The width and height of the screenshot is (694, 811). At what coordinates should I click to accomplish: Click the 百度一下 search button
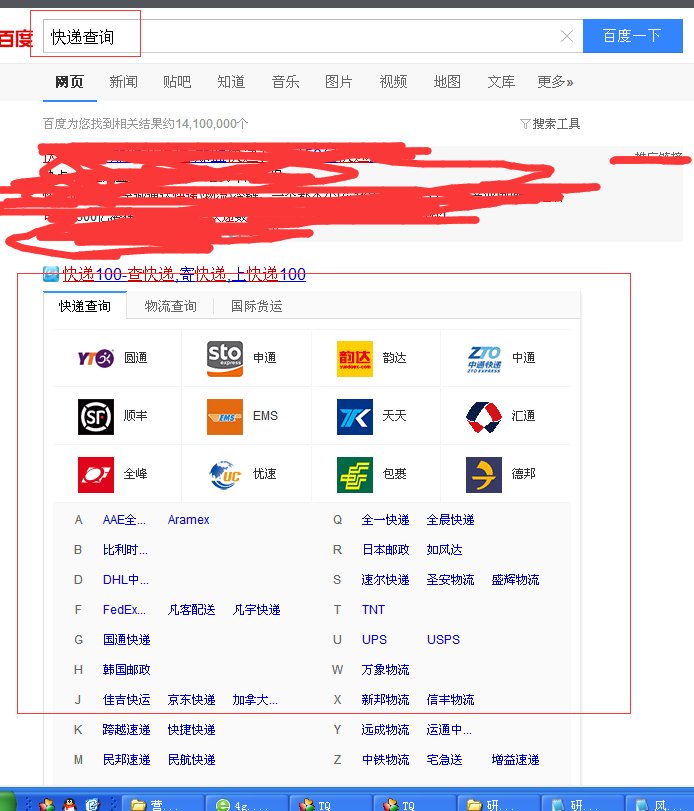(632, 36)
